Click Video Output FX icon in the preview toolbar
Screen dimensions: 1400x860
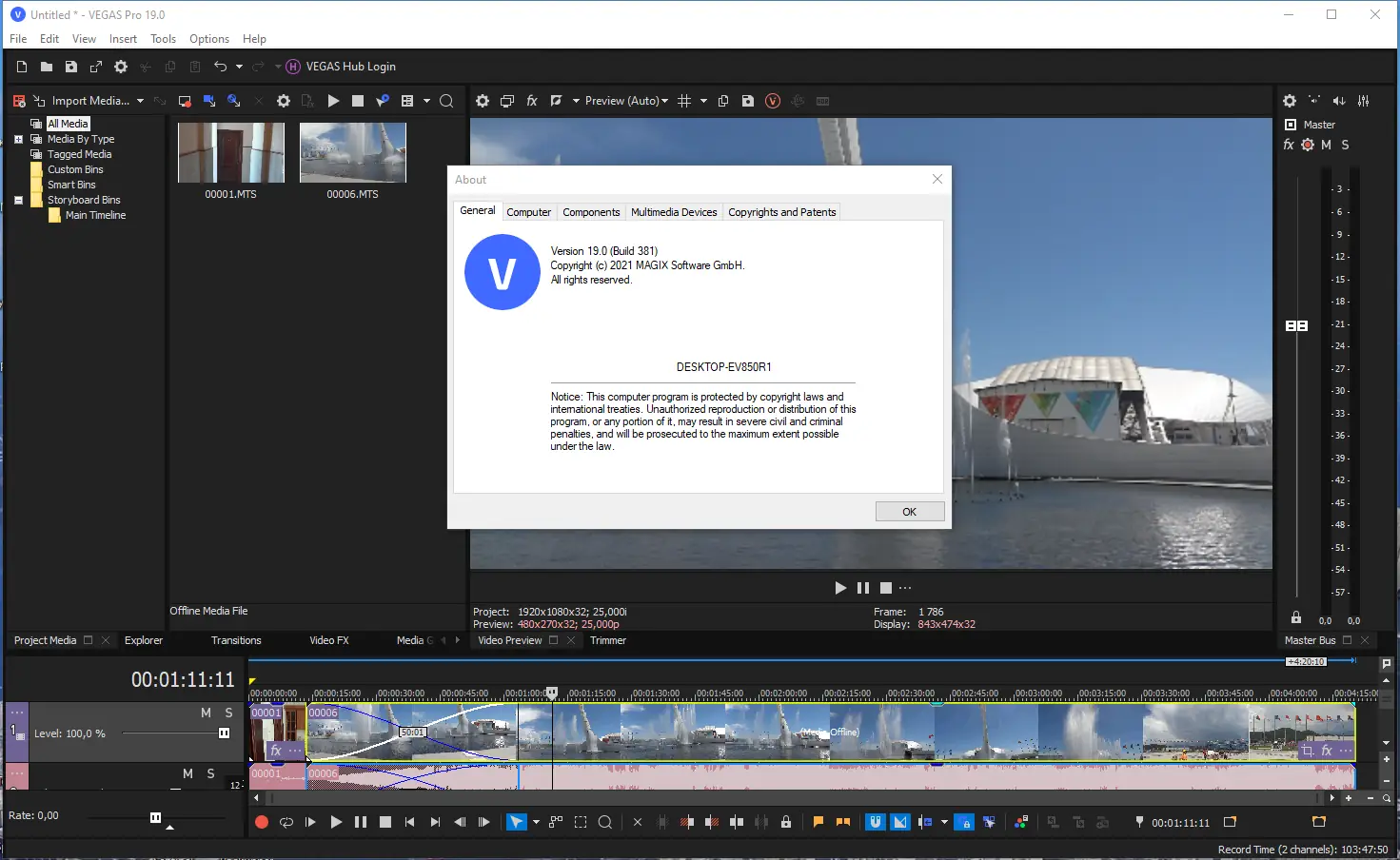coord(532,101)
